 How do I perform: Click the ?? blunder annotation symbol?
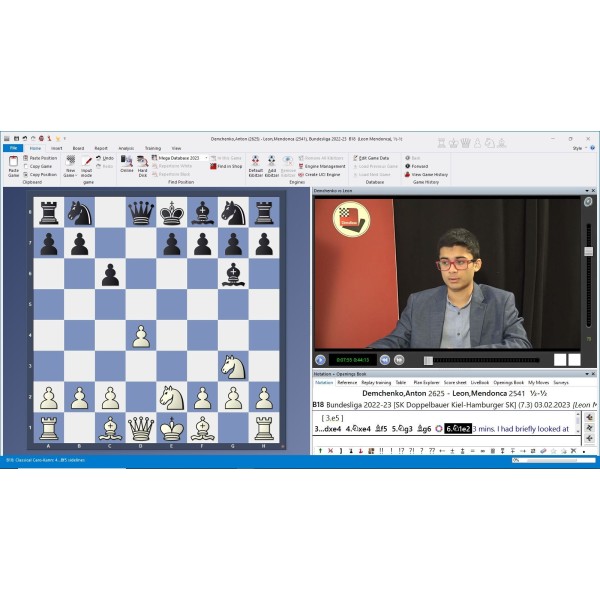coord(432,451)
